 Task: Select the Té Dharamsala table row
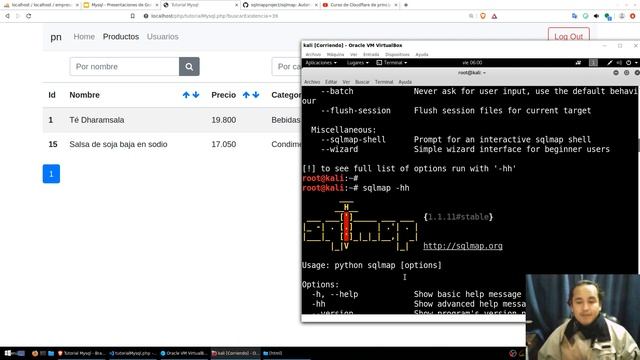[x=171, y=120]
